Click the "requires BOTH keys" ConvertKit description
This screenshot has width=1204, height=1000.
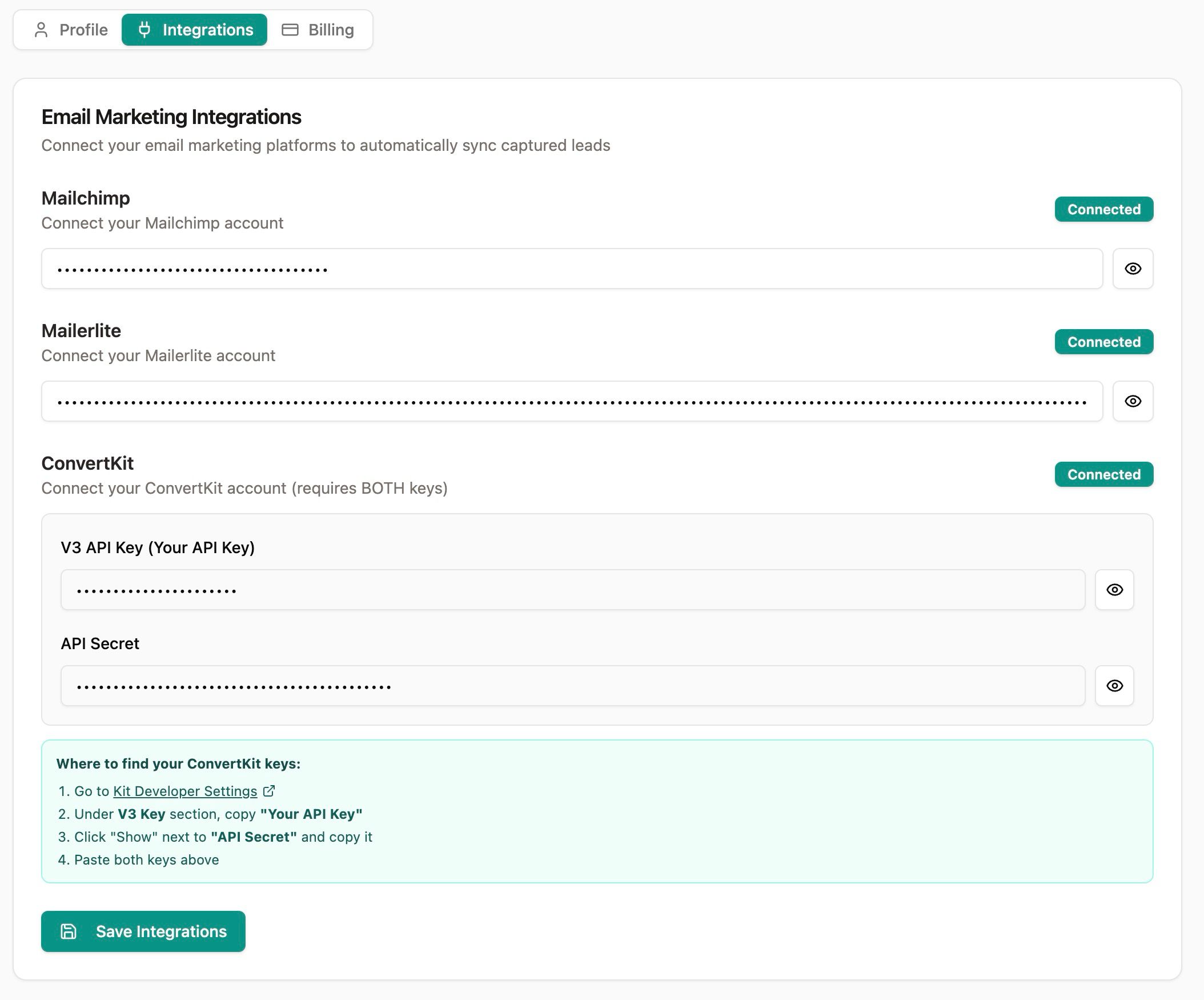tap(244, 488)
